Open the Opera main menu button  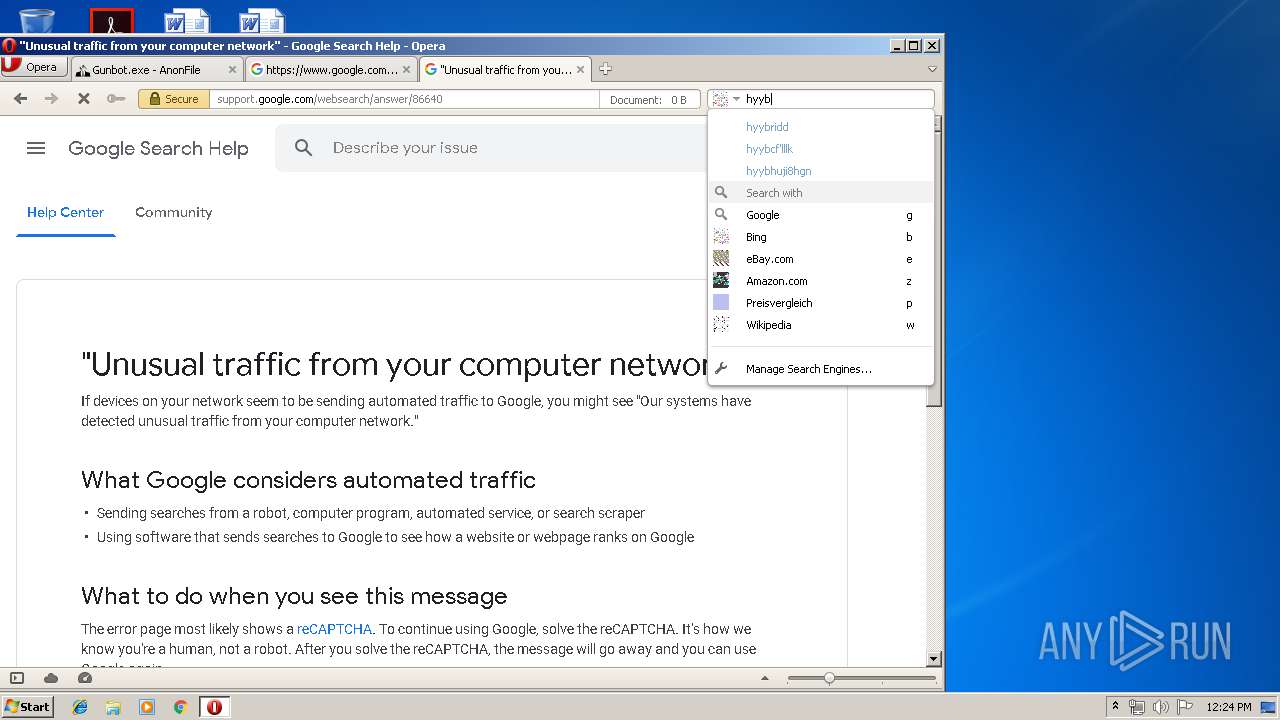pos(34,67)
